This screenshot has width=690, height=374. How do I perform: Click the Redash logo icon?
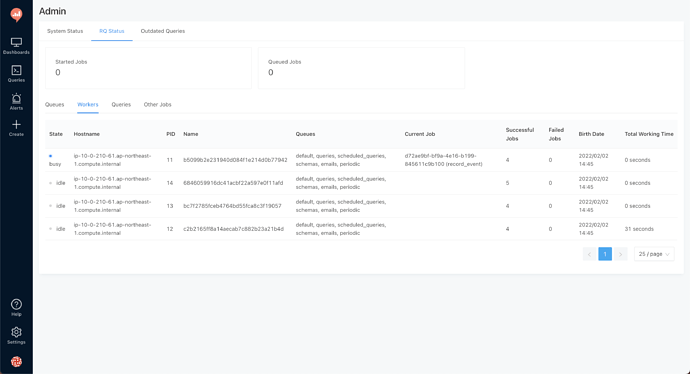[16, 15]
